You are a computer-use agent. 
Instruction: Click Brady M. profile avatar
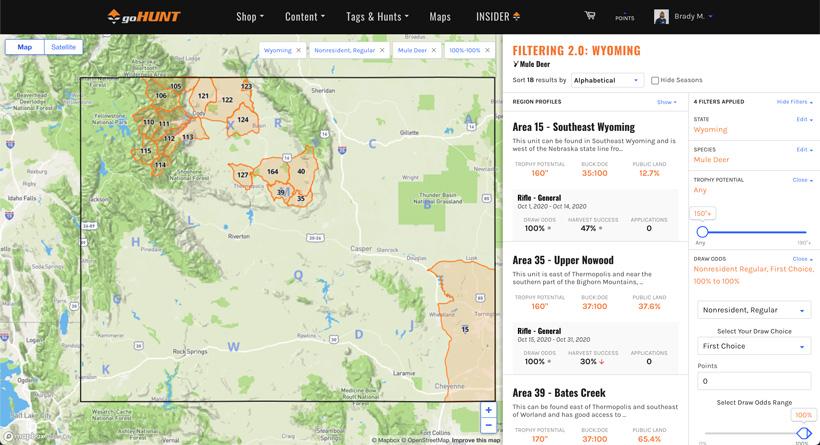point(661,17)
